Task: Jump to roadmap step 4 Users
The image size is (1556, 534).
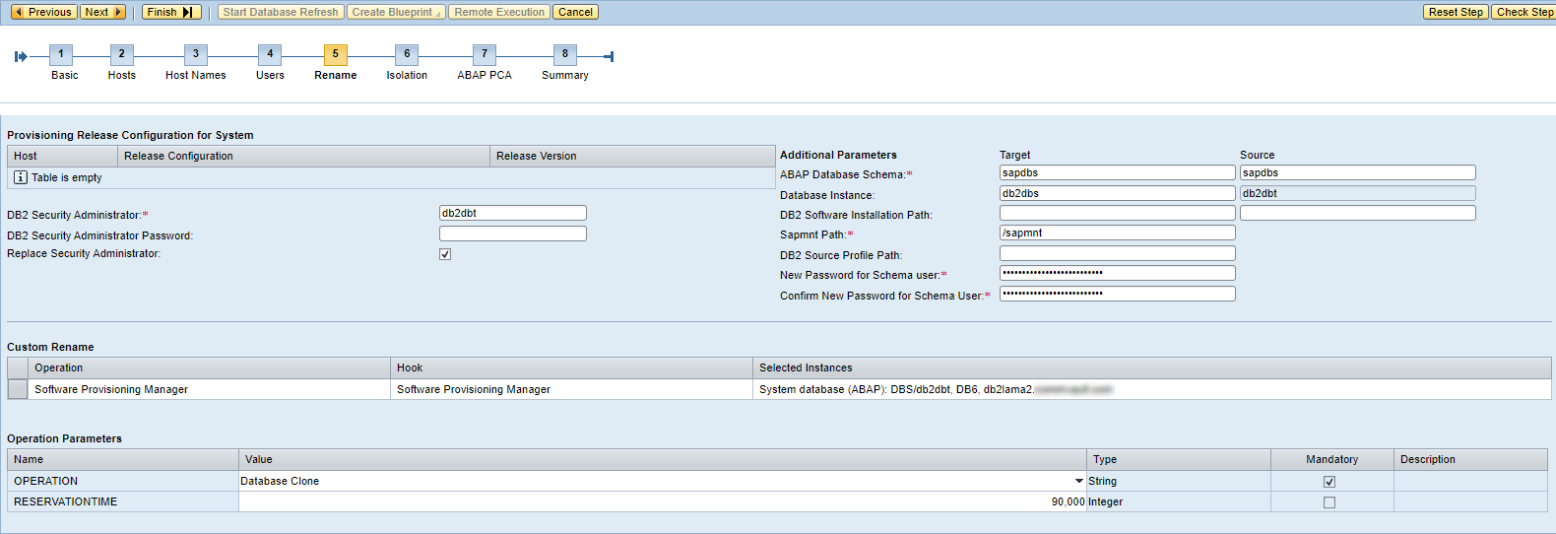Action: pyautogui.click(x=269, y=55)
